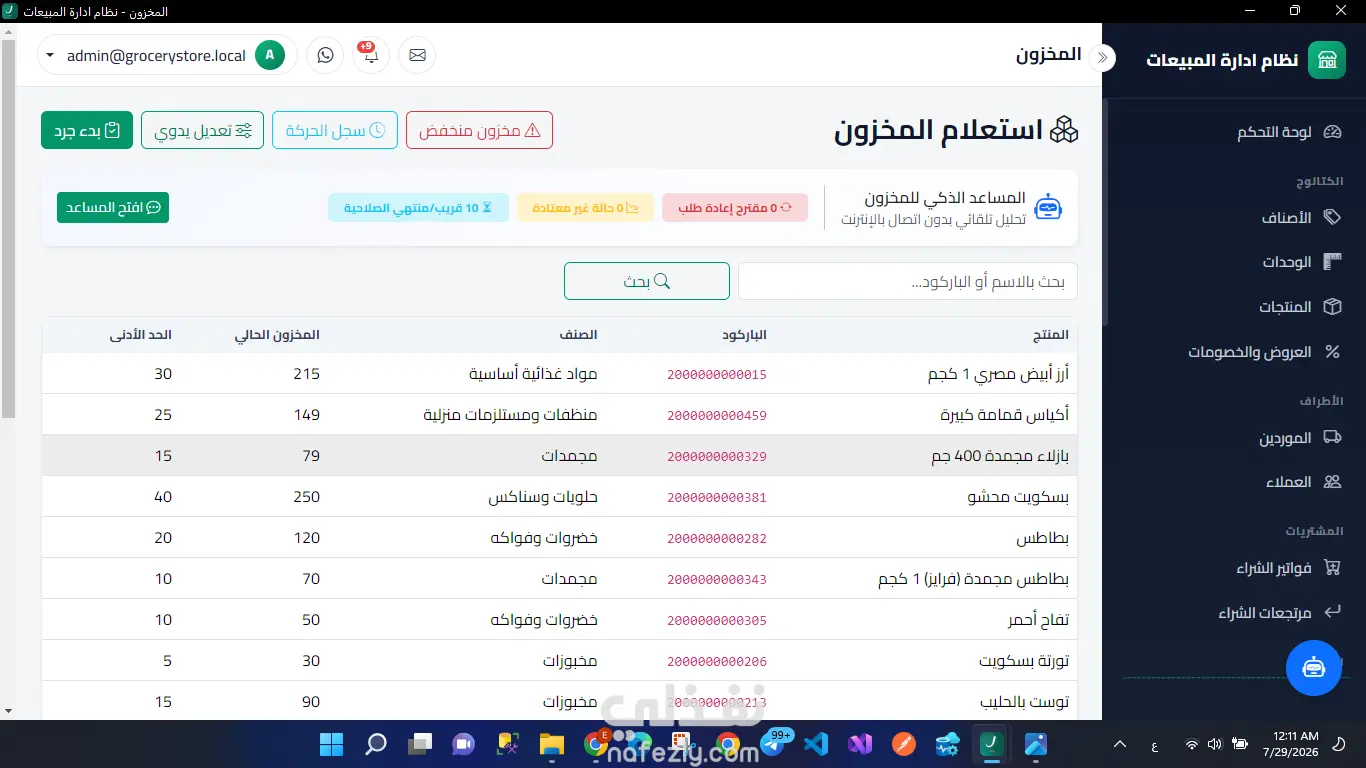Screen dimensions: 1366x768
Task: Click the 0 حالة غير معتادة badge
Action: 585,208
